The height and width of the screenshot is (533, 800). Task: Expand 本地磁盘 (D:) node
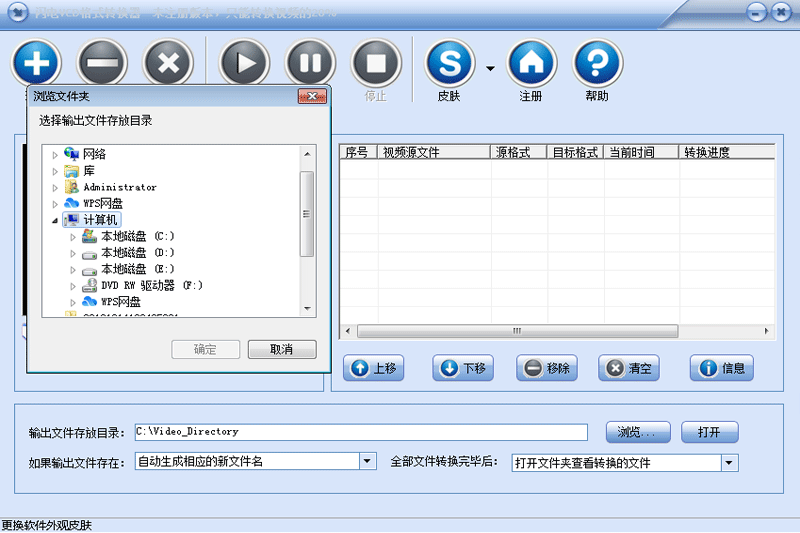[x=73, y=253]
